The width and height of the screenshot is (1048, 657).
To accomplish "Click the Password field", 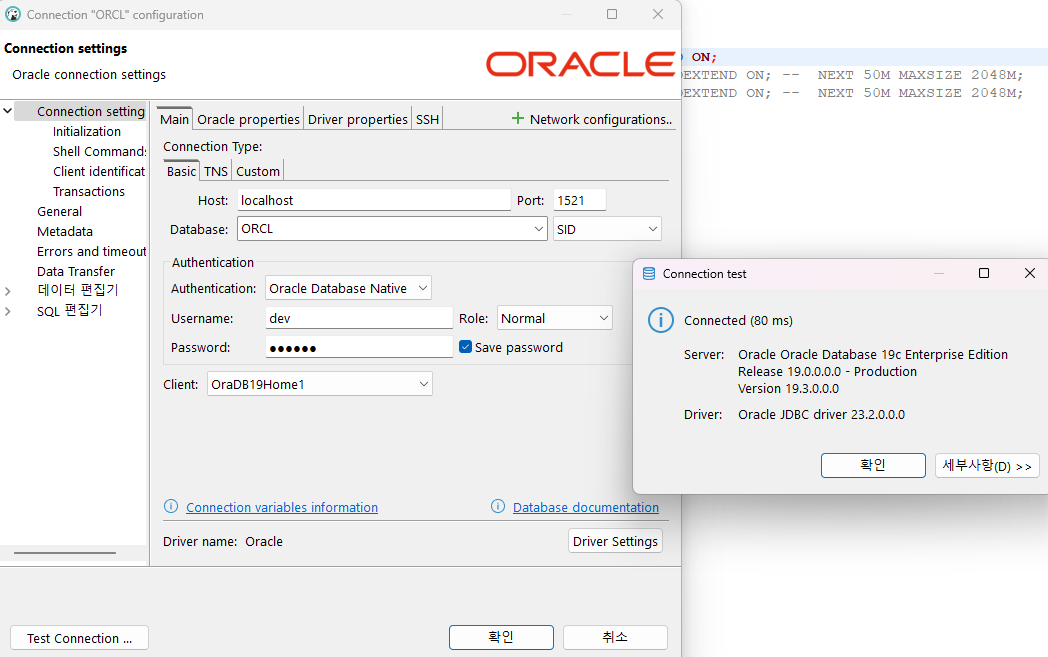I will coord(359,348).
